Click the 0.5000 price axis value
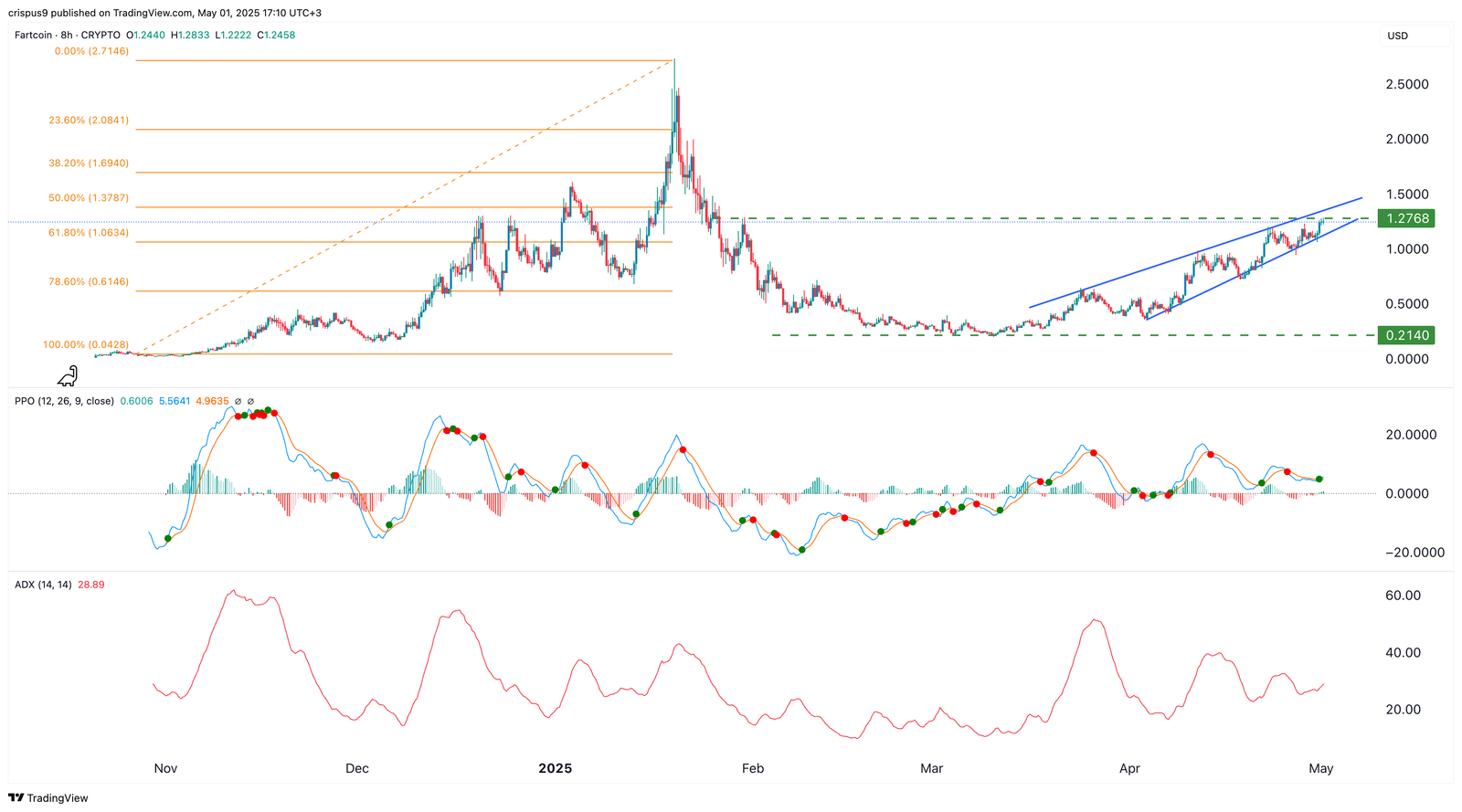 click(1407, 304)
